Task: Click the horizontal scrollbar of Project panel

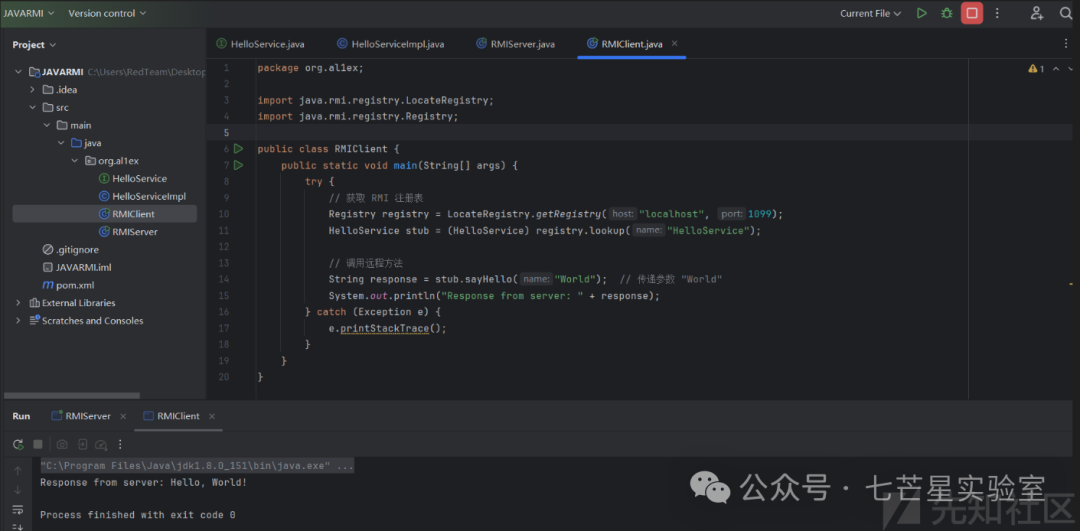Action: tap(72, 396)
